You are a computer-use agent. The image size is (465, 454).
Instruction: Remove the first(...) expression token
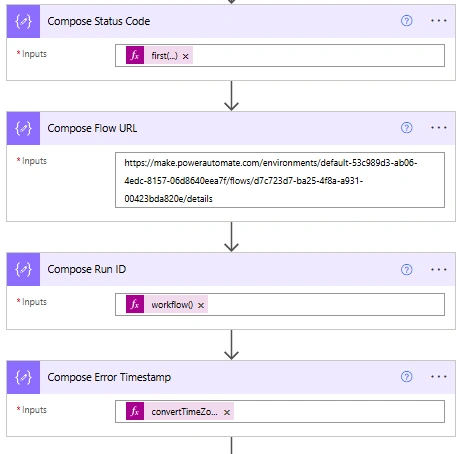pos(186,56)
